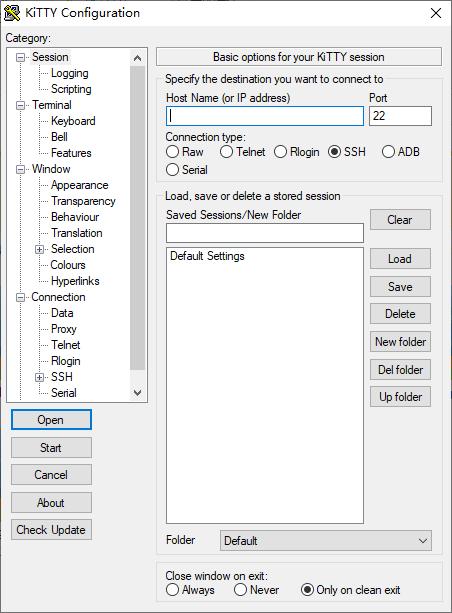
Task: Open the Scripting category
Action: point(71,89)
